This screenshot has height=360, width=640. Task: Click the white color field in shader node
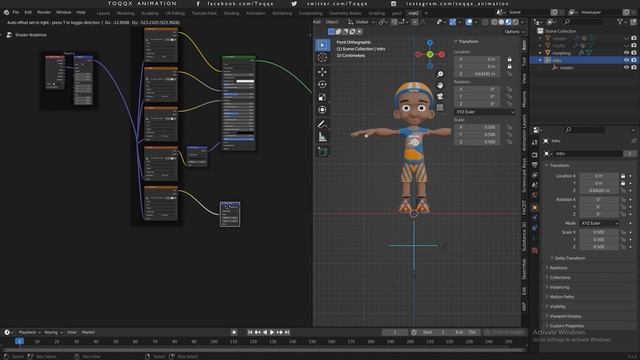245,81
